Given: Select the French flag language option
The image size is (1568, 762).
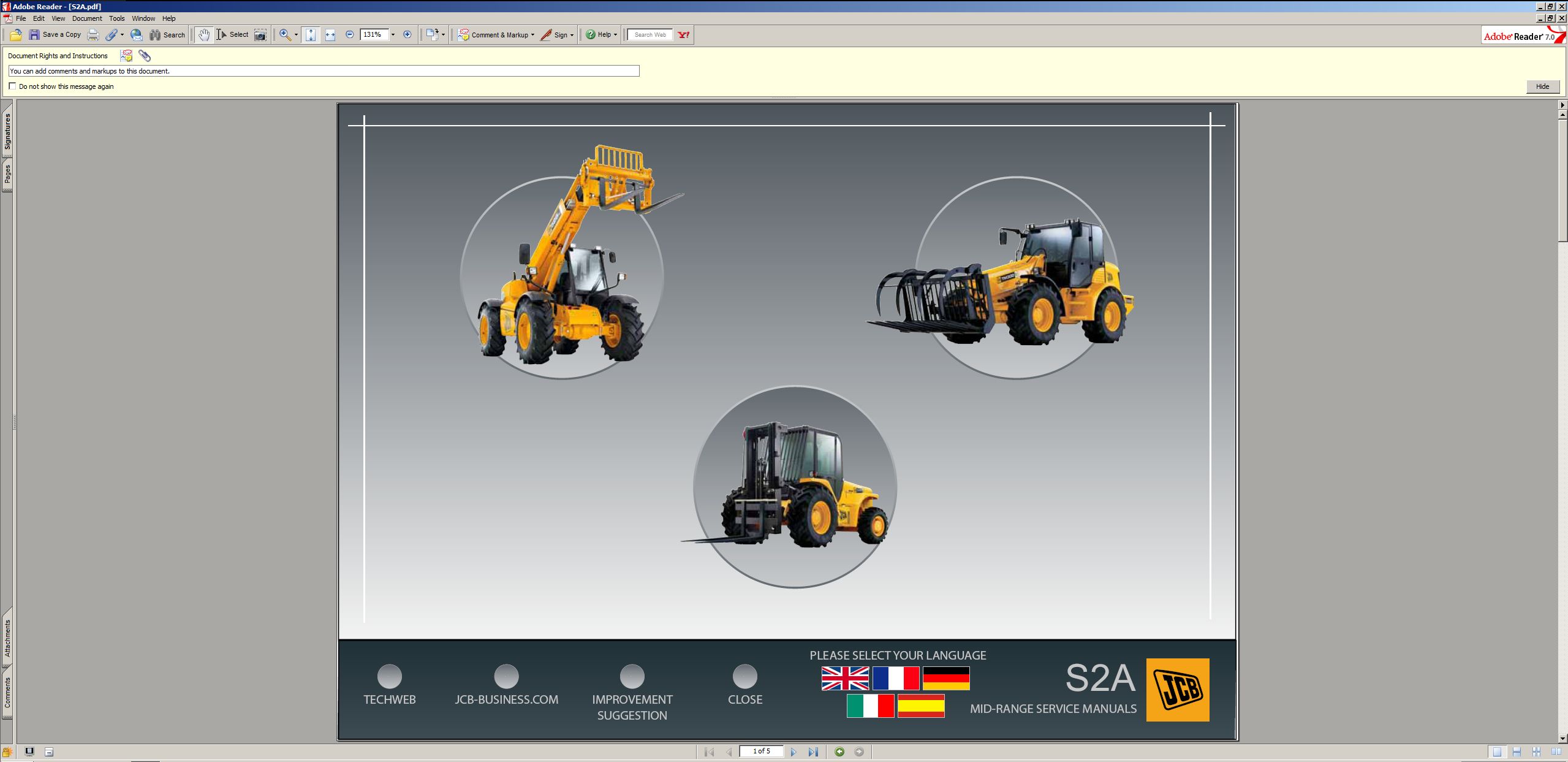Looking at the screenshot, I should tap(896, 678).
